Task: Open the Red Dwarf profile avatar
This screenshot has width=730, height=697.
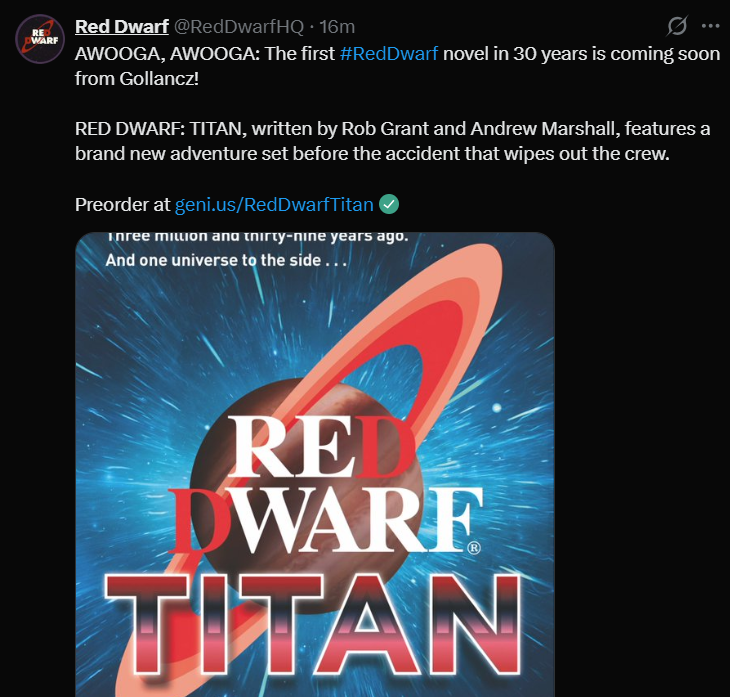Action: 40,39
